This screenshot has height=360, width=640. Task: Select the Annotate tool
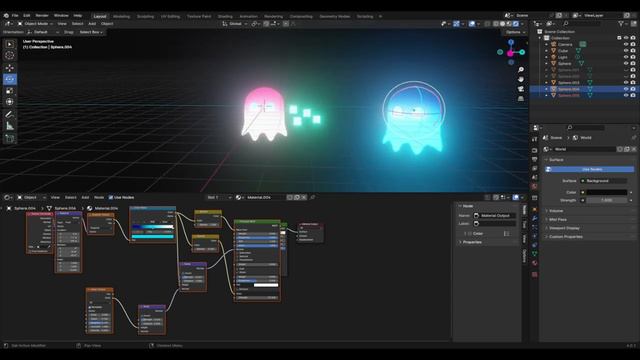point(10,115)
